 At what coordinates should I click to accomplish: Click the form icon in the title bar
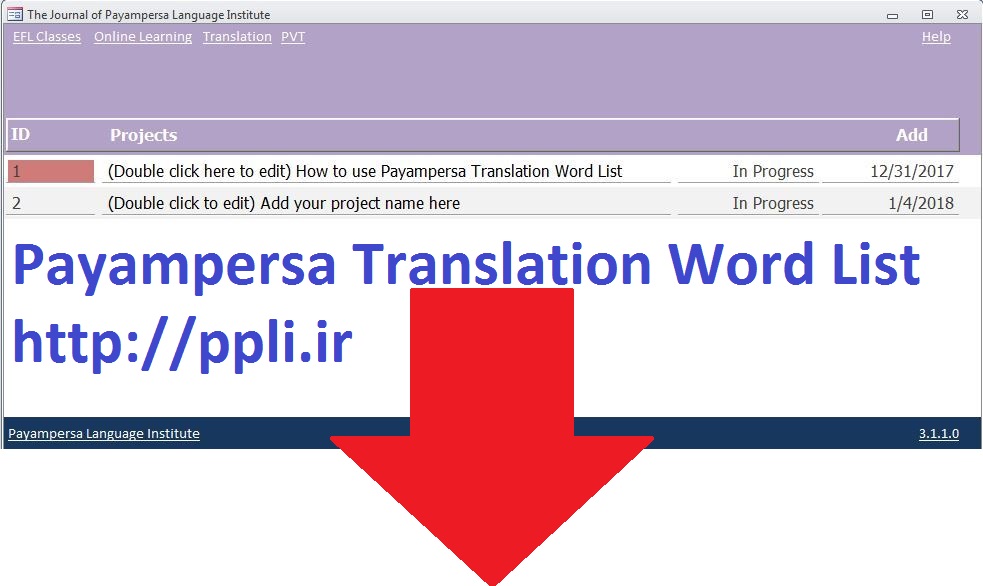pos(15,14)
